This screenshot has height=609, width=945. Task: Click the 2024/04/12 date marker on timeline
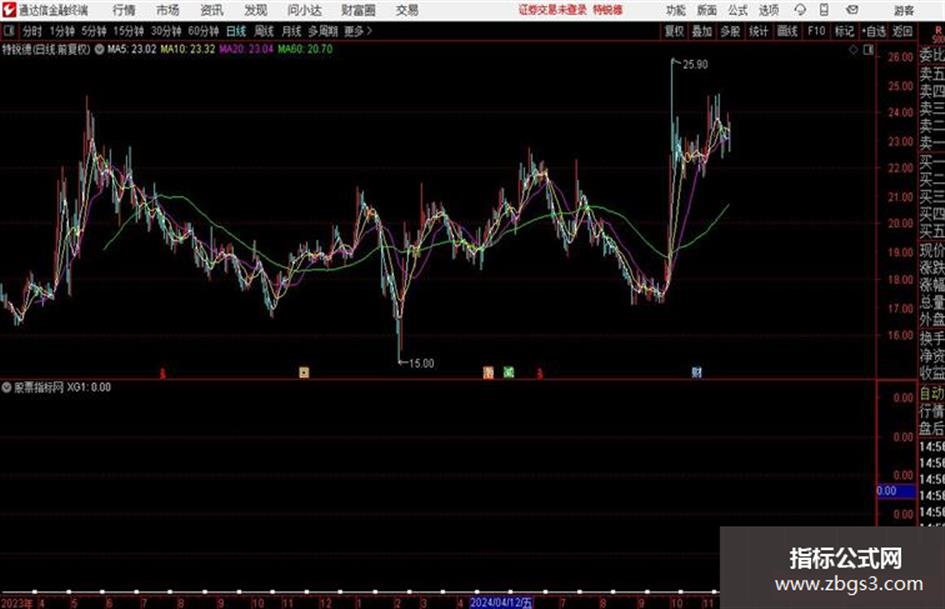501,603
